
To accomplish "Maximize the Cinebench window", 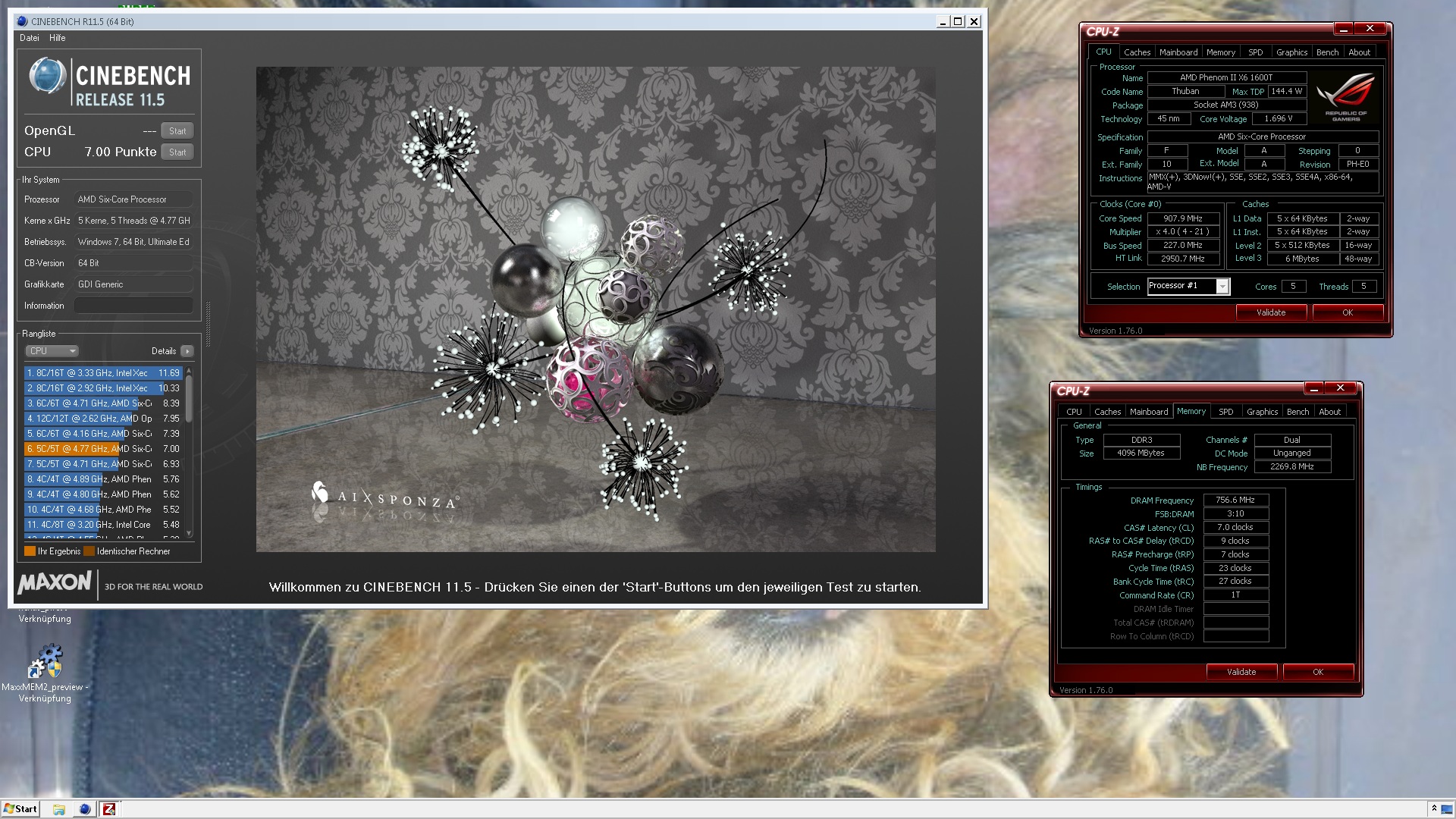I will click(x=958, y=21).
